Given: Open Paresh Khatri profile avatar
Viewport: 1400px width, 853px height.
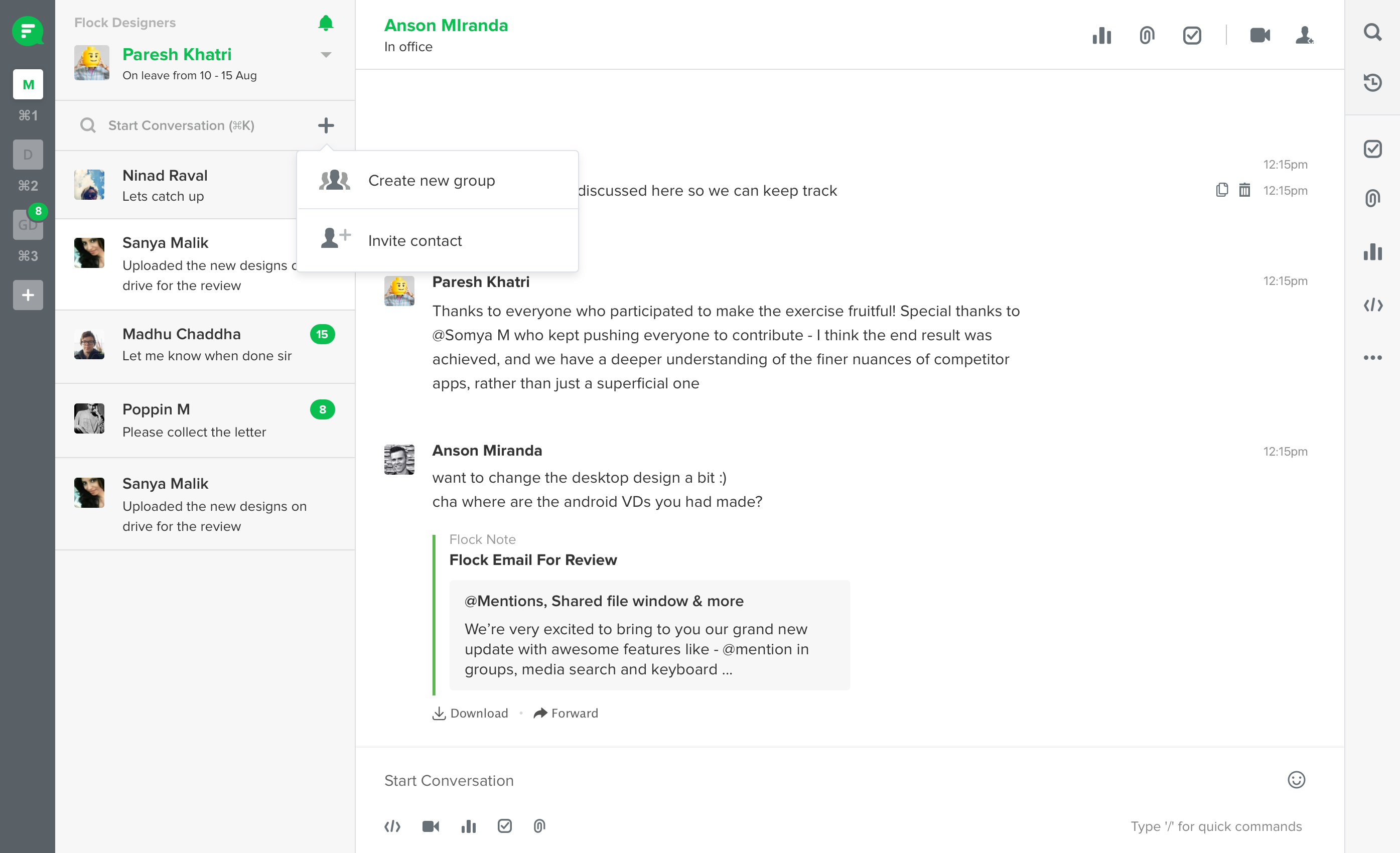Looking at the screenshot, I should pyautogui.click(x=91, y=63).
